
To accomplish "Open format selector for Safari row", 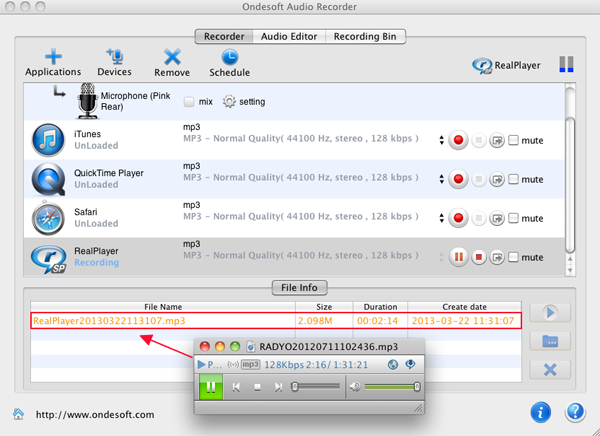I will point(441,218).
